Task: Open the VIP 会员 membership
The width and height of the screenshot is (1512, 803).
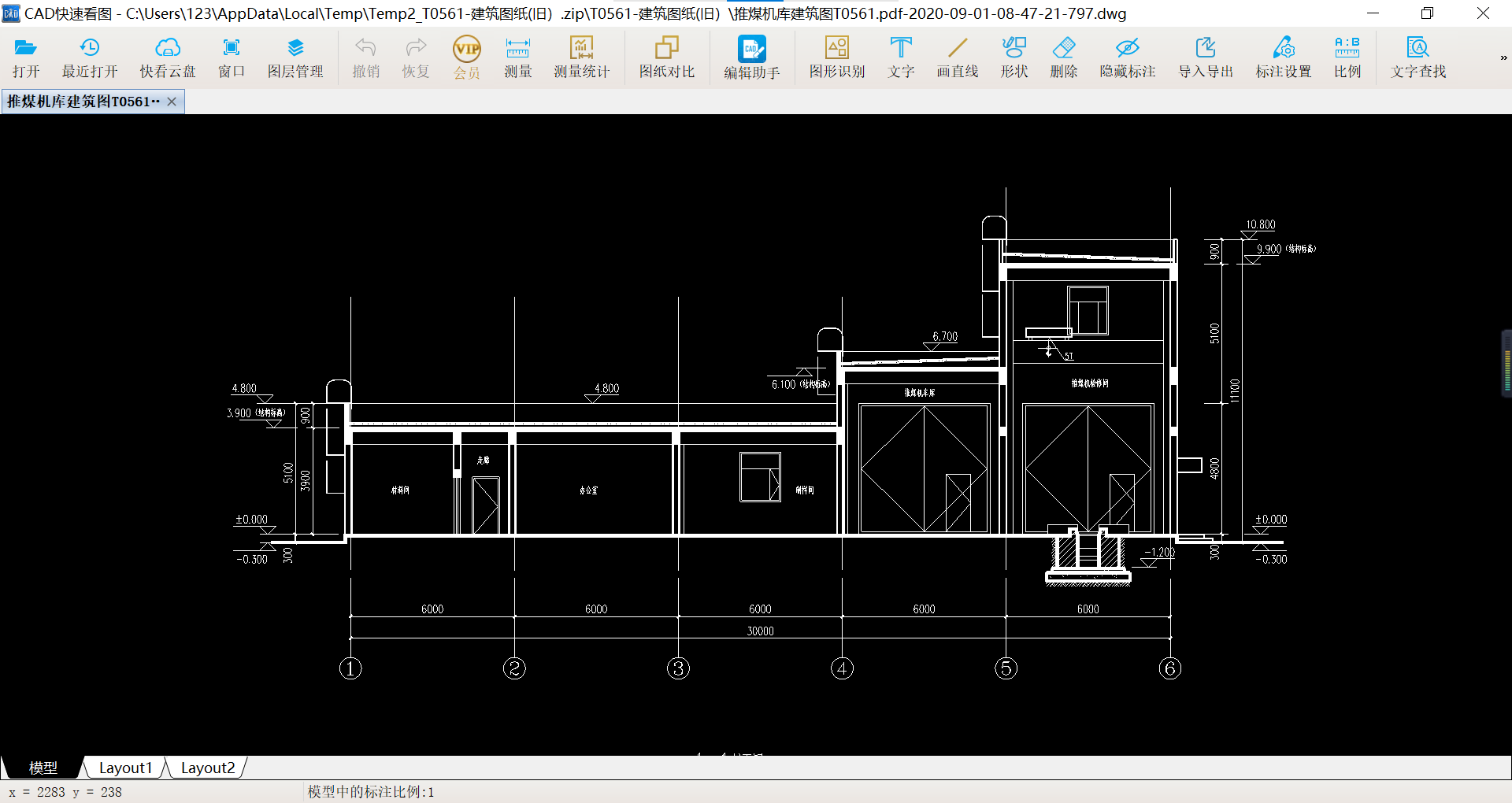Action: (467, 57)
